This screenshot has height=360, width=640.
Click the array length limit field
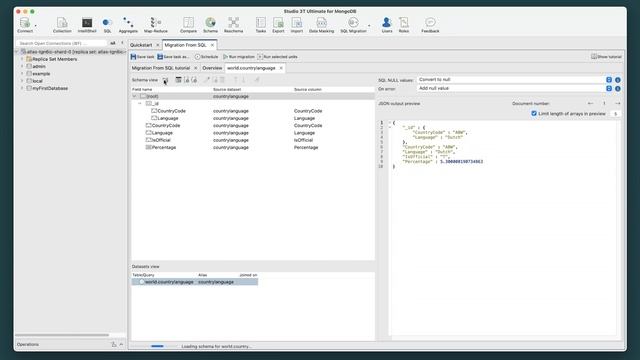pos(616,113)
